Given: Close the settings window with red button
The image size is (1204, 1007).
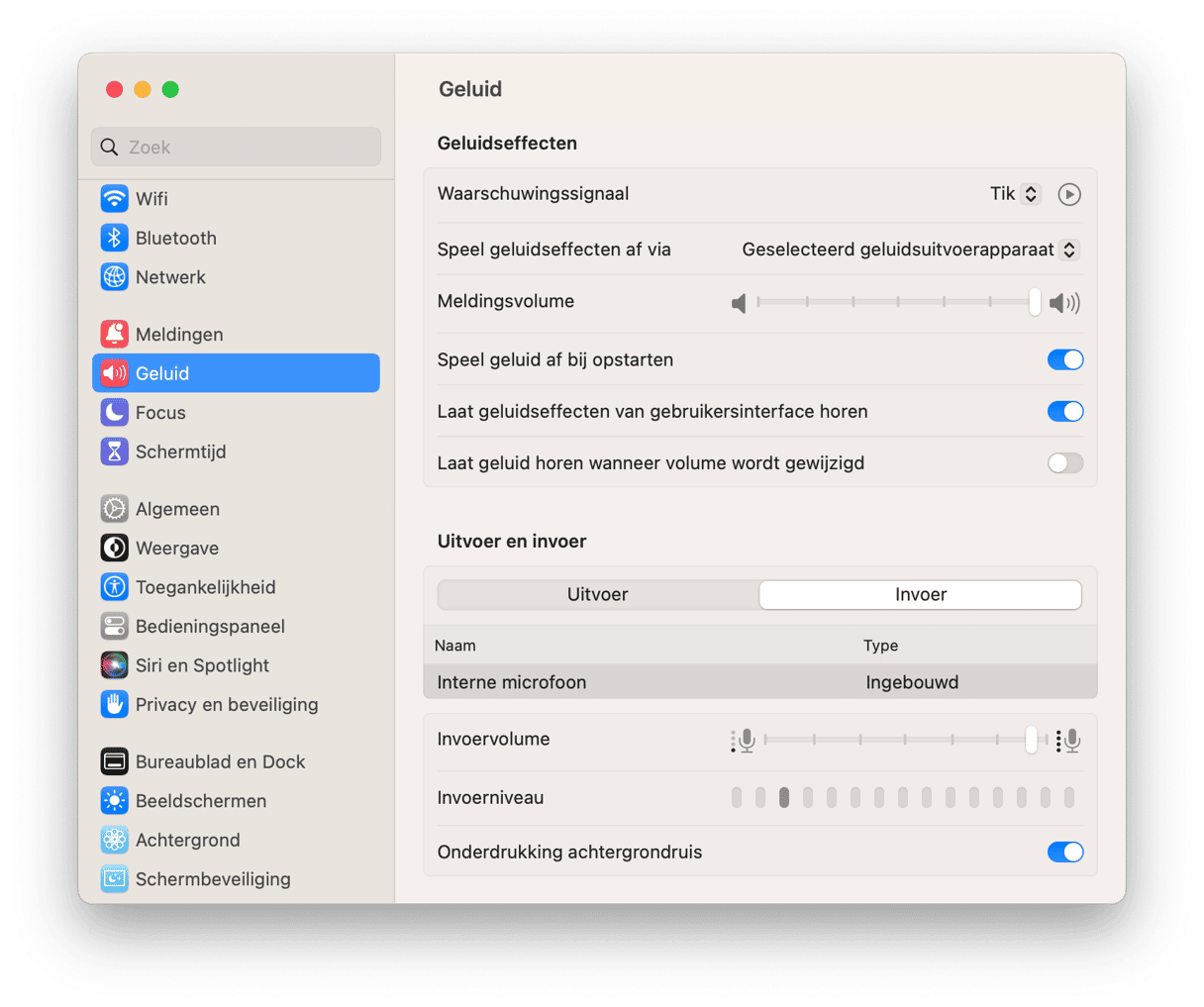Looking at the screenshot, I should (115, 89).
